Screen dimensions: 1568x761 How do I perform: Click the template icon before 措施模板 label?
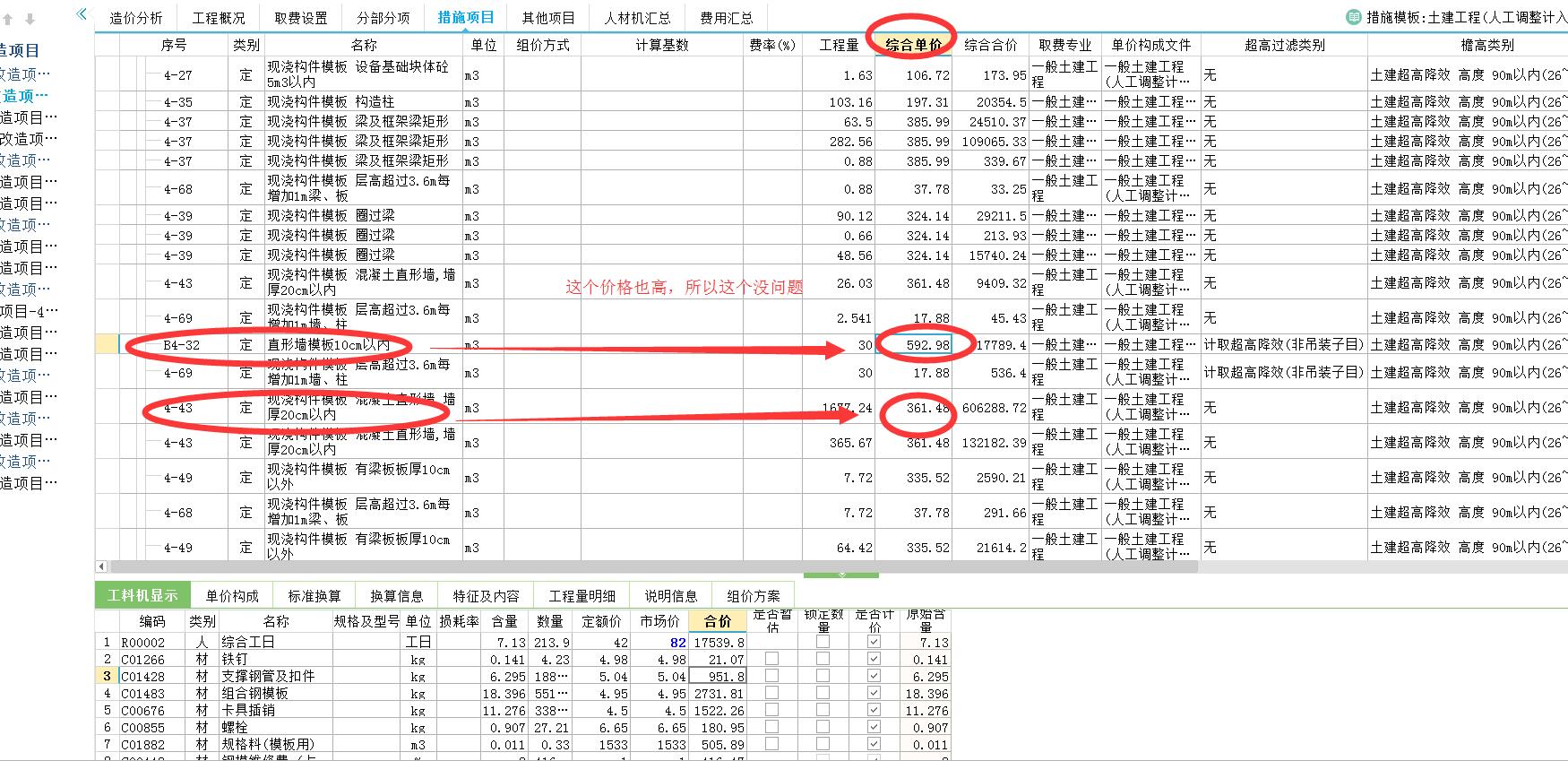[1353, 16]
